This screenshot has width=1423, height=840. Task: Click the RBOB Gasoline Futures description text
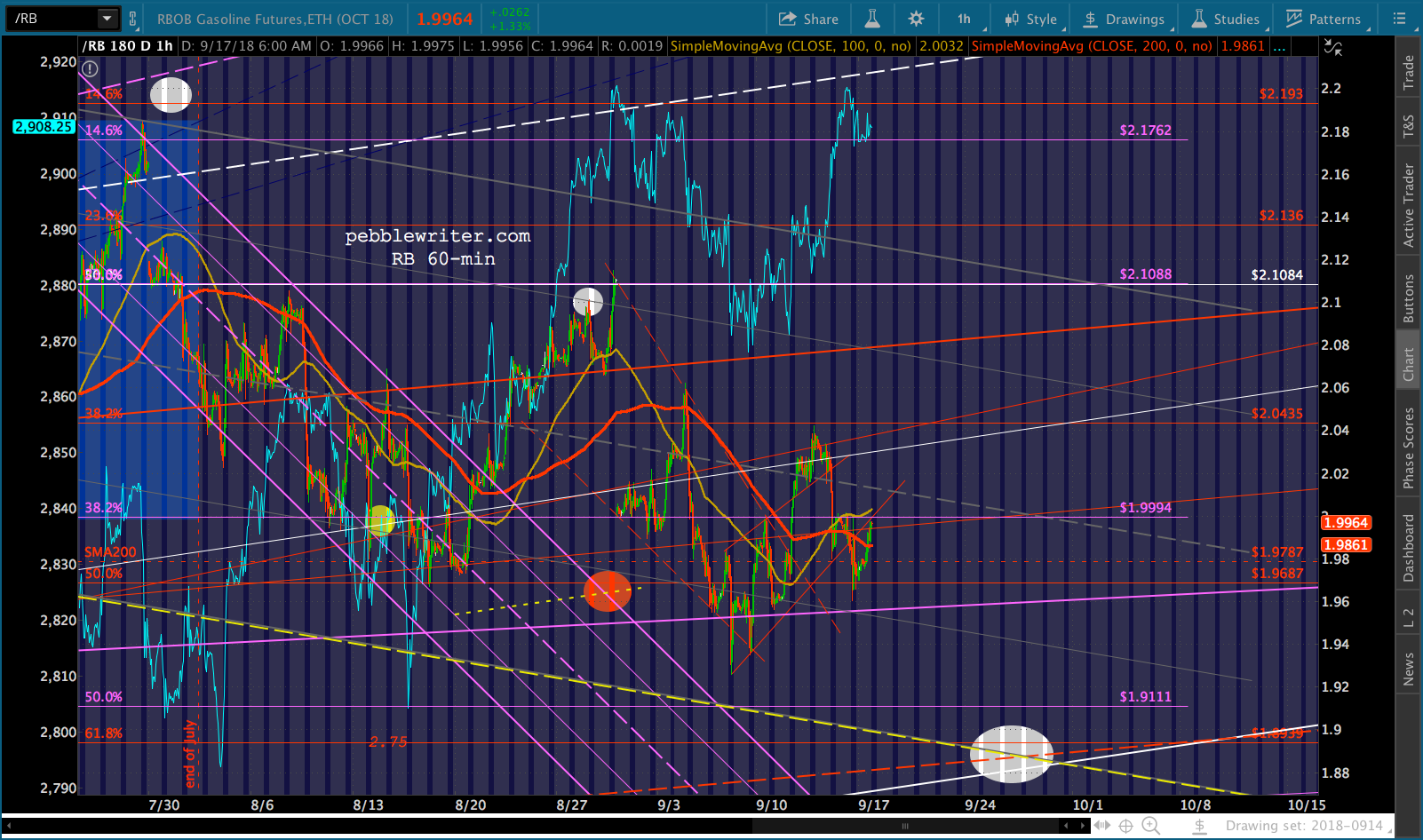coord(275,19)
